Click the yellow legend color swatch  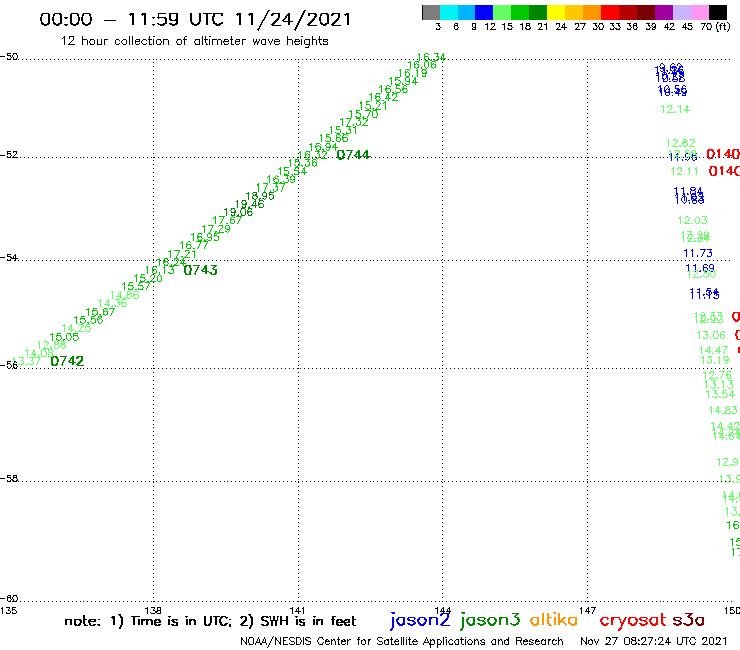(x=556, y=12)
